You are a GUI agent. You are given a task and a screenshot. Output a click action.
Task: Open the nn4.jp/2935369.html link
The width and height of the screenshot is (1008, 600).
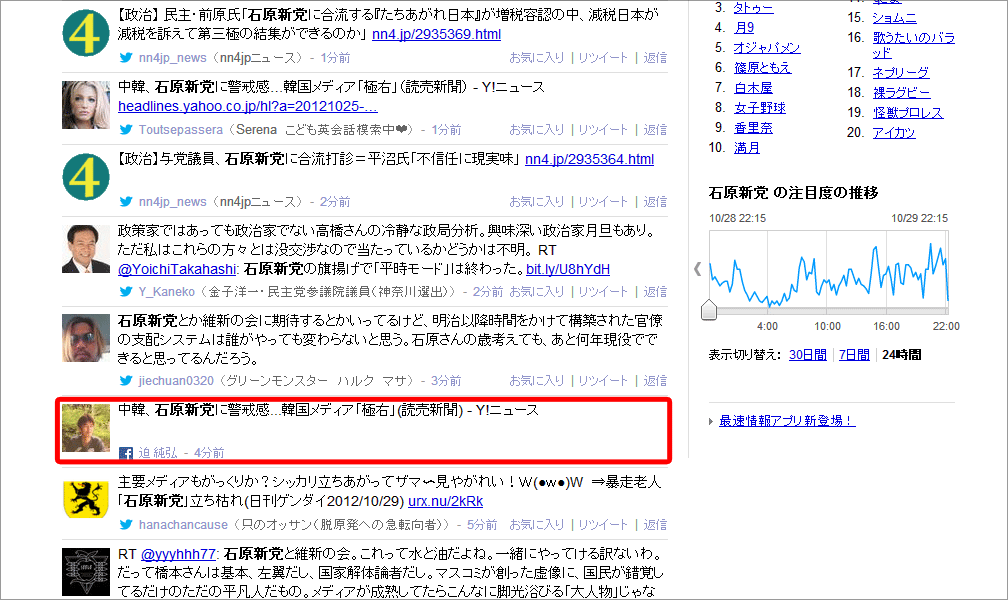pyautogui.click(x=436, y=34)
